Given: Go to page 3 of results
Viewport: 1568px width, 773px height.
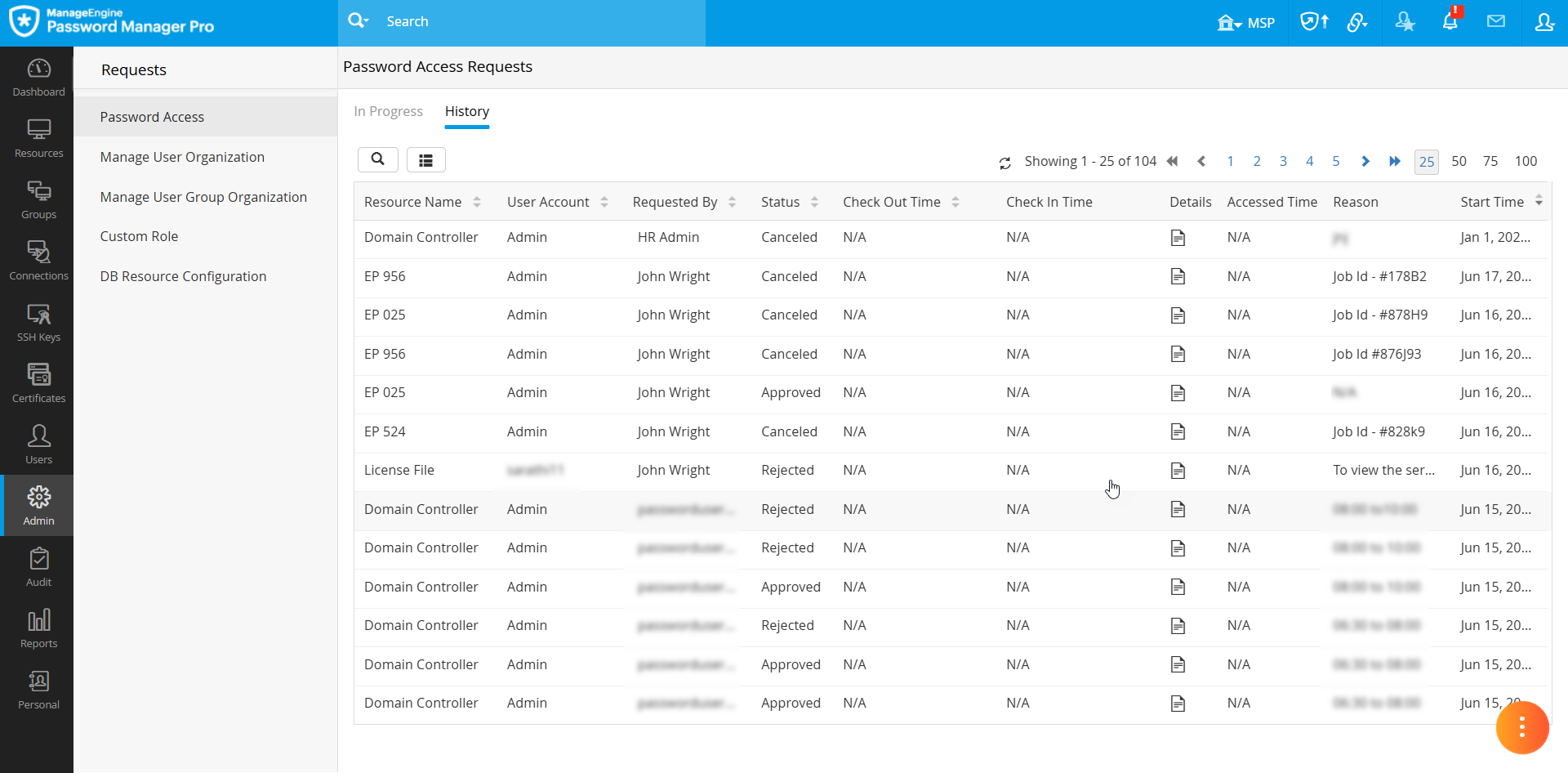Looking at the screenshot, I should (x=1283, y=161).
